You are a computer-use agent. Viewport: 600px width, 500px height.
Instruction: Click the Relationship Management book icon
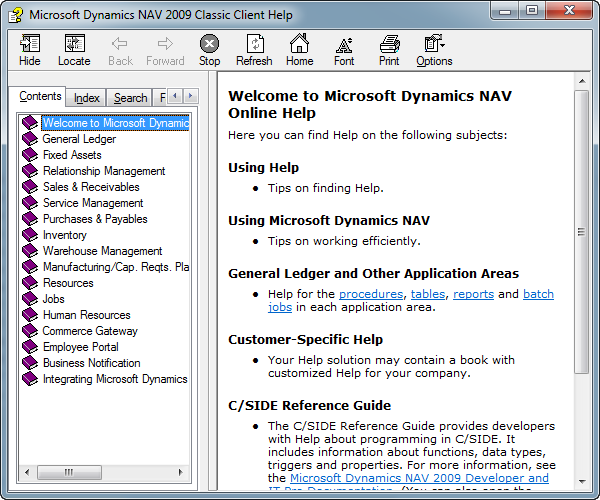pyautogui.click(x=30, y=171)
